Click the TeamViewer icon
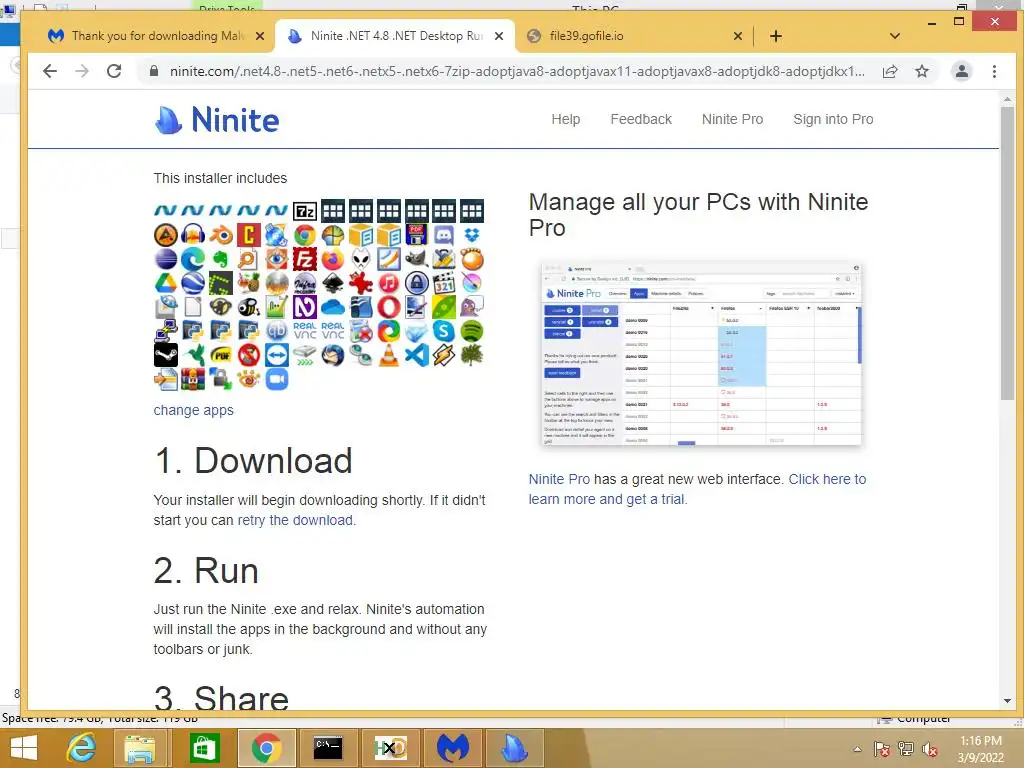The height and width of the screenshot is (768, 1024). (x=277, y=355)
